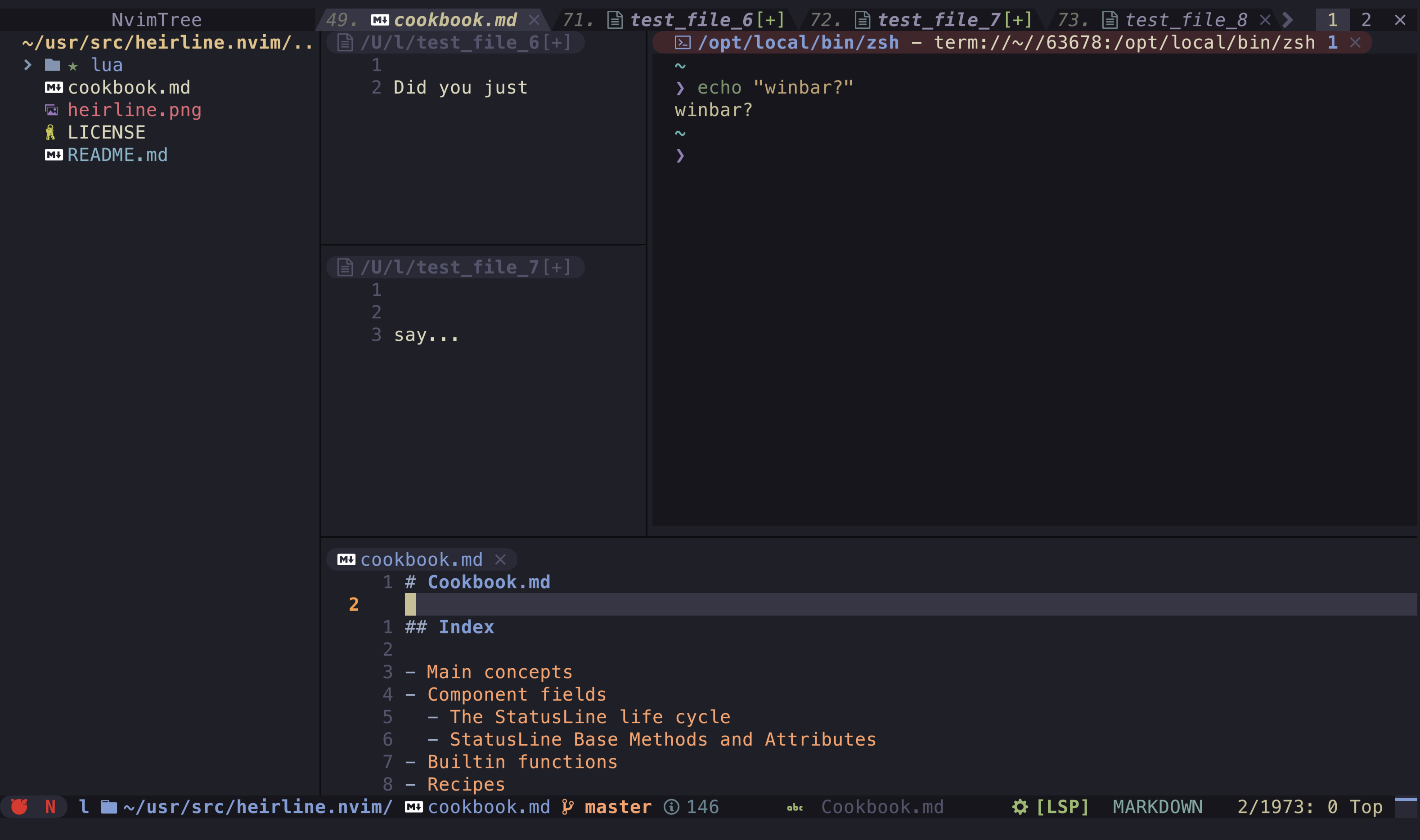1420x840 pixels.
Task: Switch to the test_file_6 buffer tab
Action: [691, 20]
